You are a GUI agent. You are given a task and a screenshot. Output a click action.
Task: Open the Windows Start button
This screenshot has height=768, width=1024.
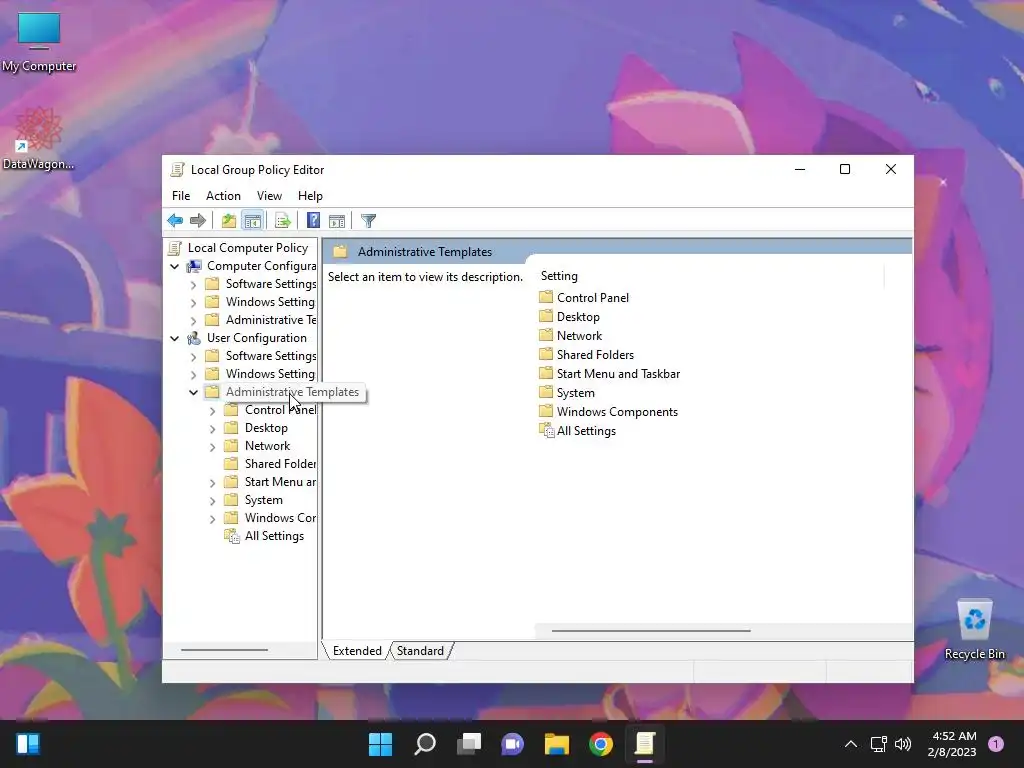click(x=380, y=744)
